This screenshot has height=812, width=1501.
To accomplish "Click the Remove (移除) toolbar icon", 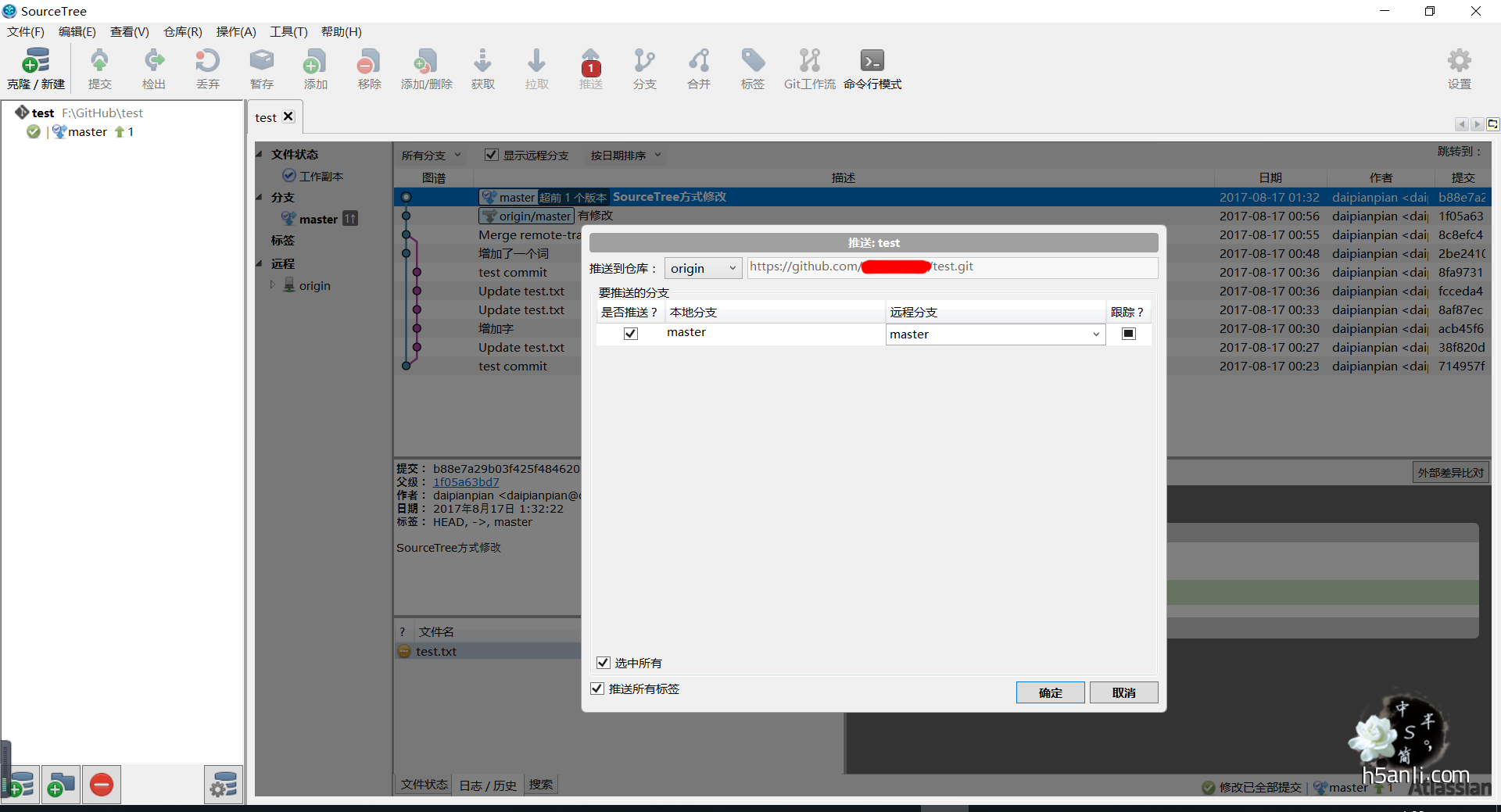I will [x=369, y=68].
